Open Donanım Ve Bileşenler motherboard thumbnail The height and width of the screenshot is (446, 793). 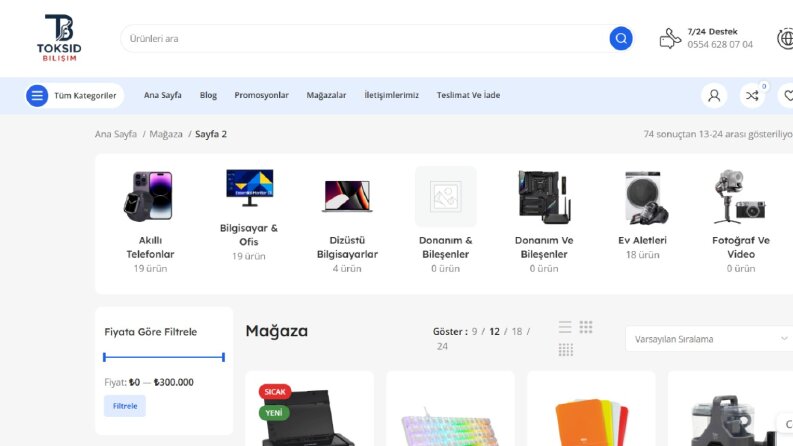pyautogui.click(x=544, y=196)
